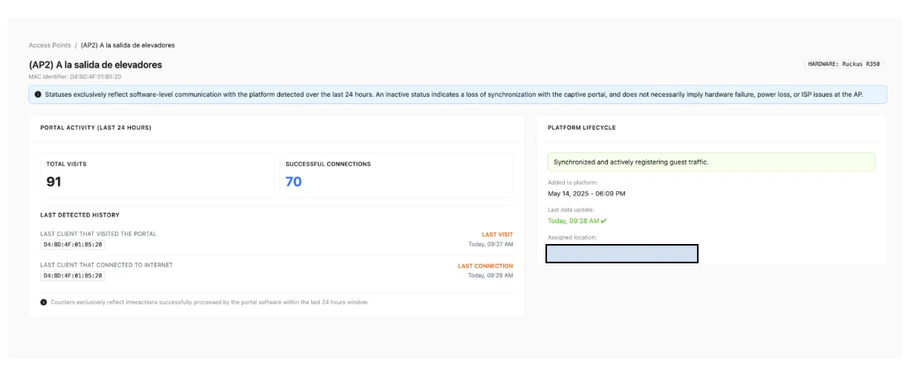Click the footnote 'Counters exclusively reflect interactions'
Image resolution: width=920 pixels, height=366 pixels.
pos(209,303)
